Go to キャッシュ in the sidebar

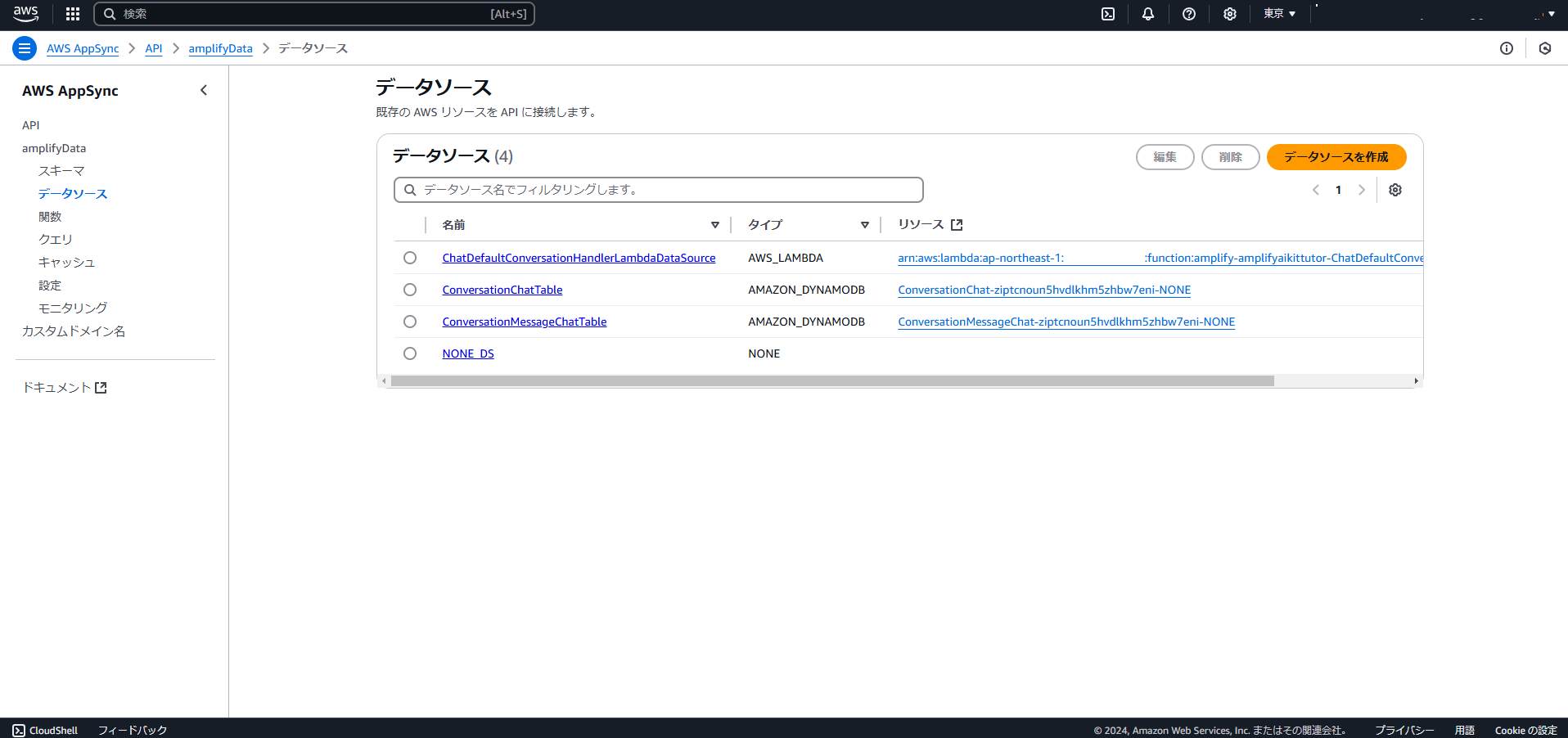(67, 263)
